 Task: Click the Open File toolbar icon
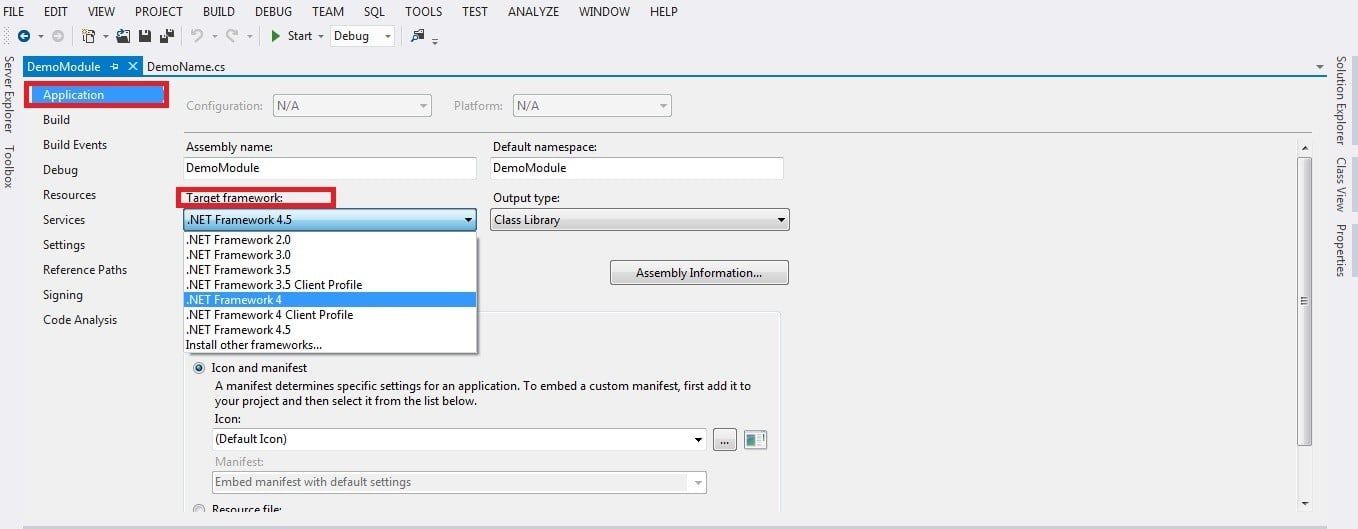point(123,36)
